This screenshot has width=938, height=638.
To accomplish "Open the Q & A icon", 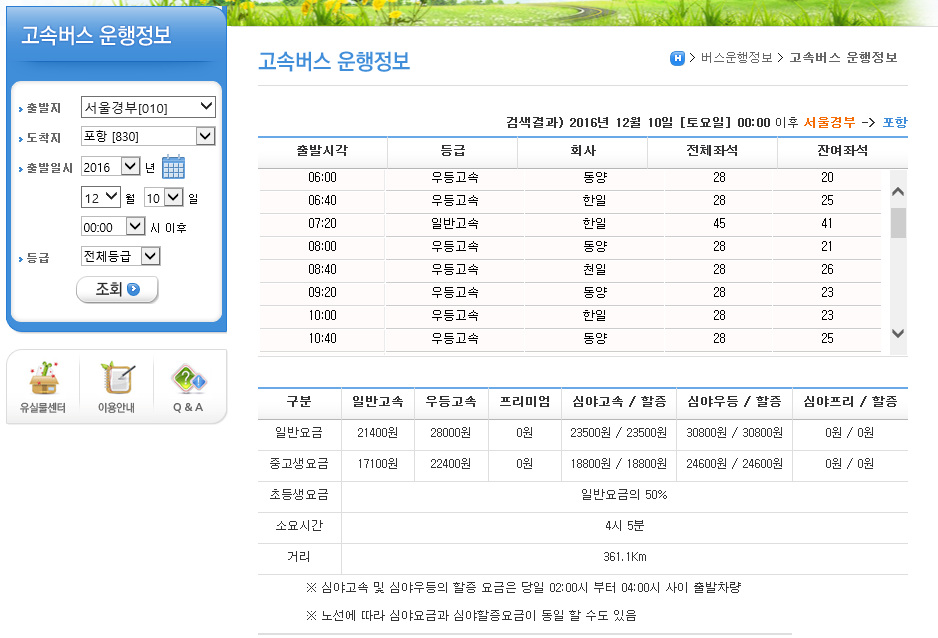I will 188,387.
